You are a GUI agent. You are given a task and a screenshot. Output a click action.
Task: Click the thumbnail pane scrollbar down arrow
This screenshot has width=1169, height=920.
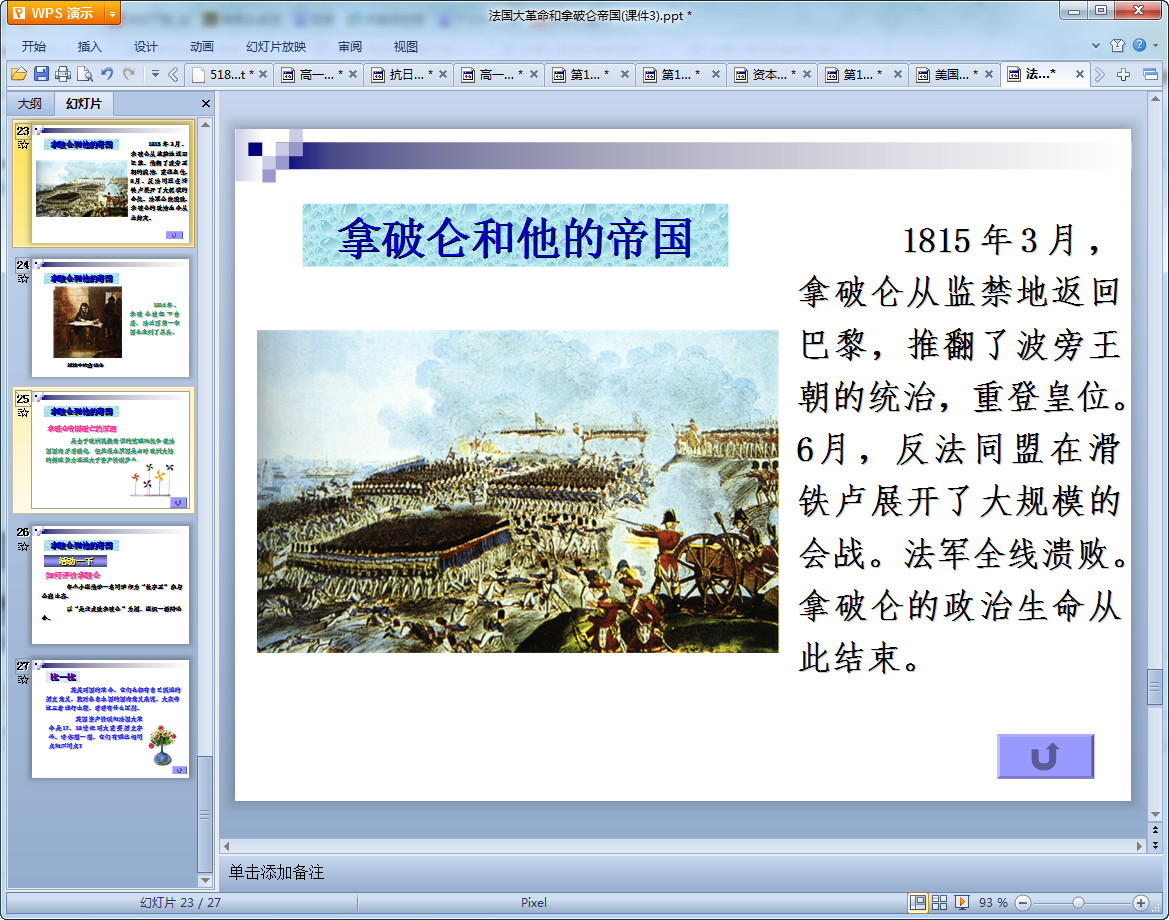click(x=205, y=880)
